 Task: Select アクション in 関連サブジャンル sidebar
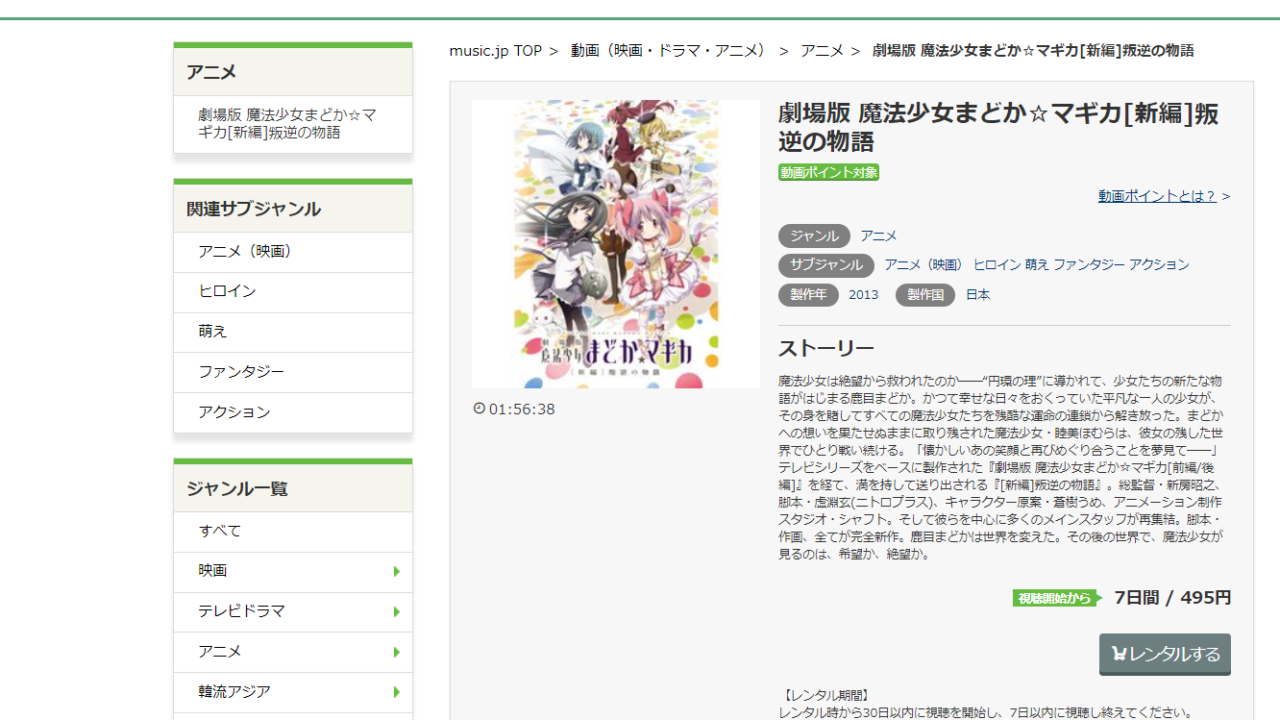[x=293, y=412]
